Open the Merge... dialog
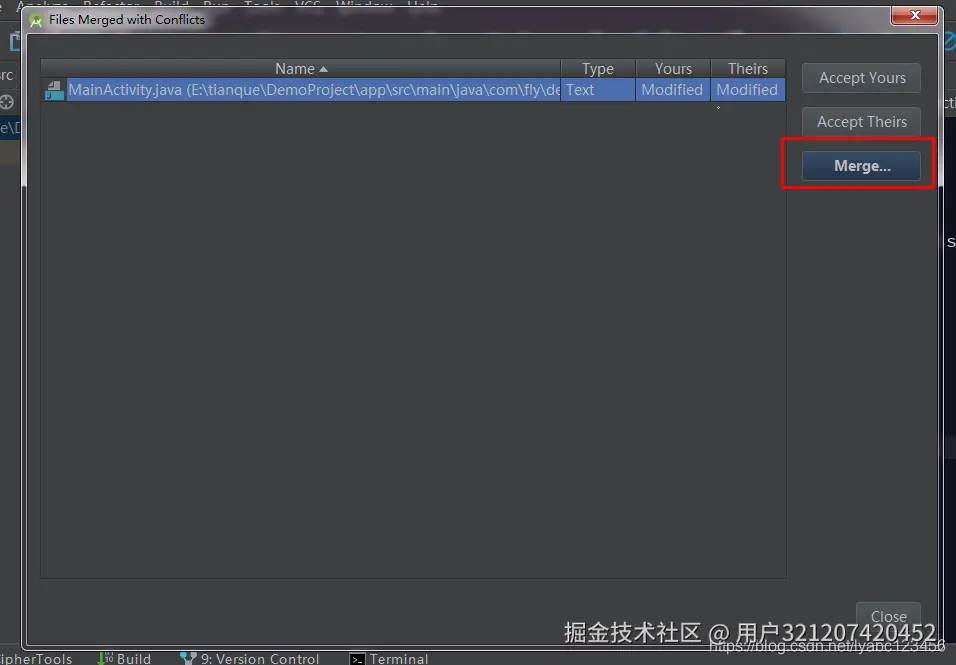The image size is (956, 665). 861,166
